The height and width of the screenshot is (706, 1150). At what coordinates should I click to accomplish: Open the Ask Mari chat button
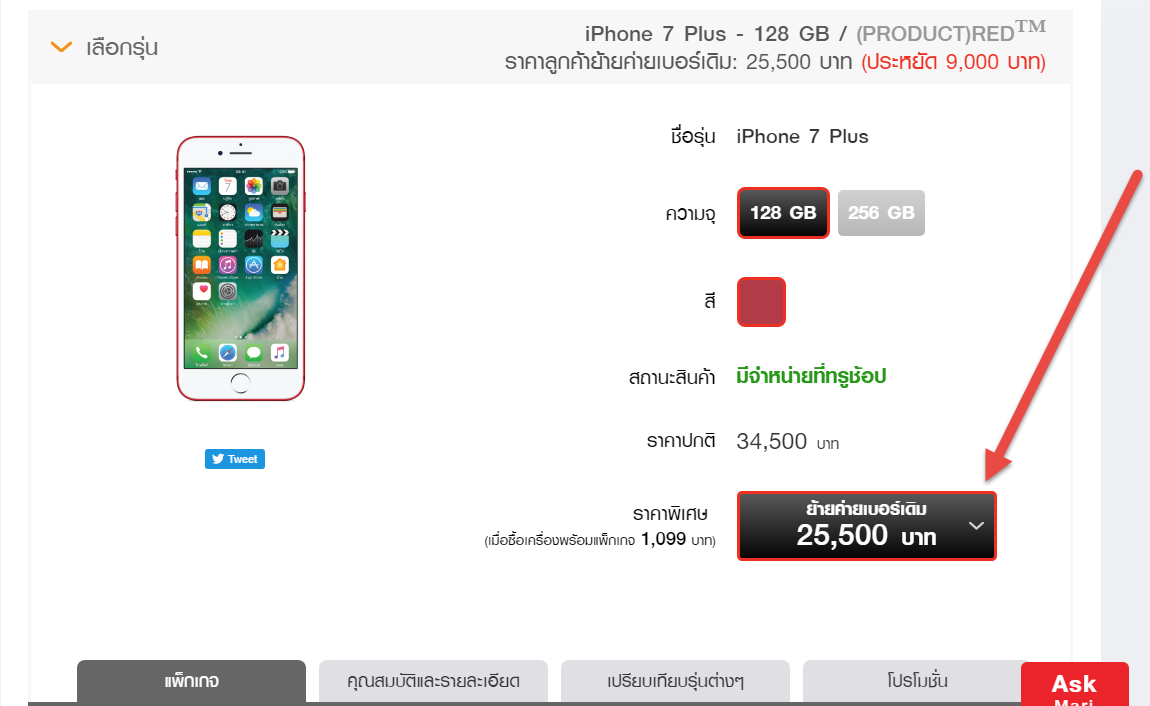(1074, 685)
